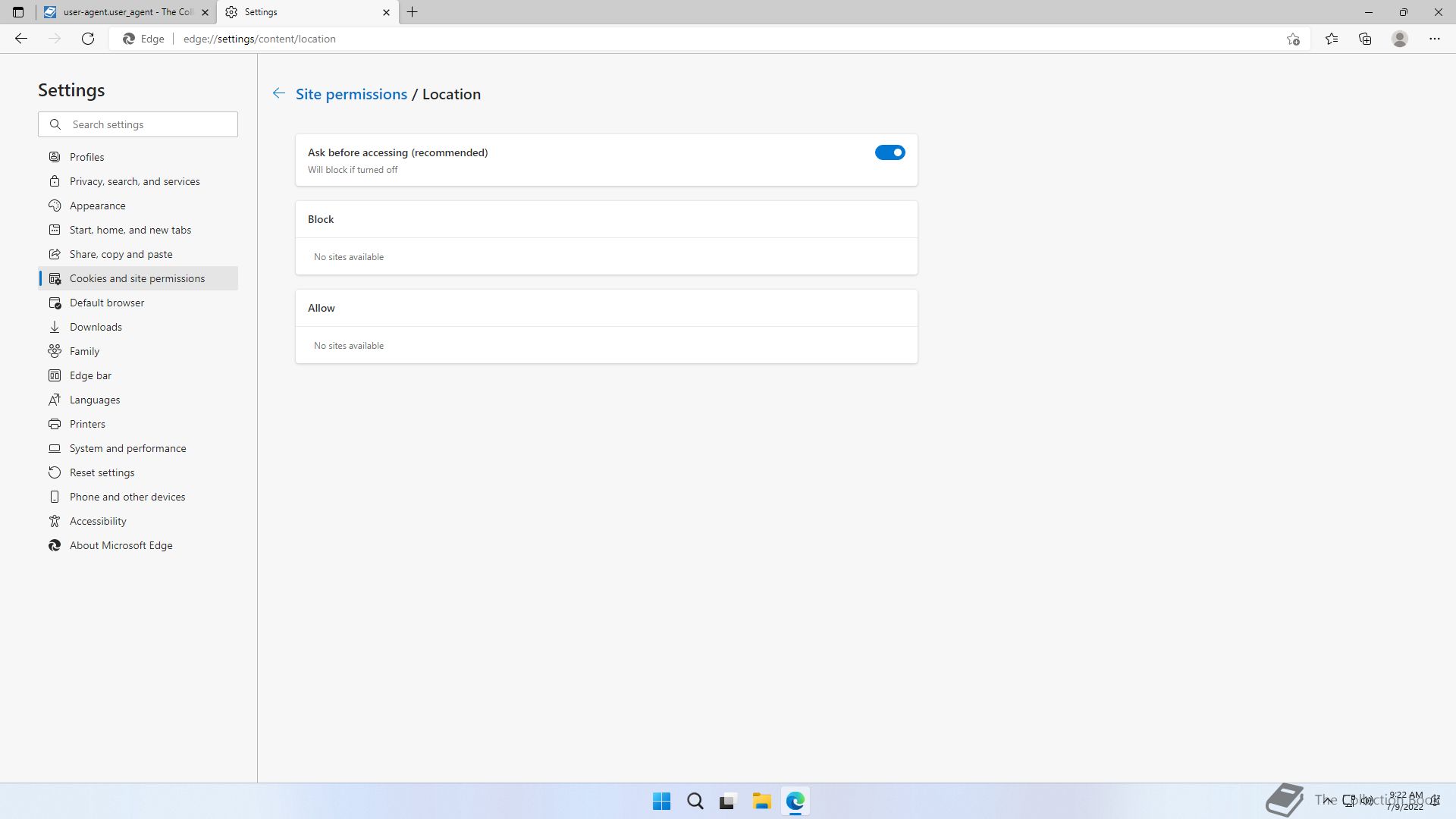The height and width of the screenshot is (819, 1456).
Task: Open Task View in taskbar
Action: pyautogui.click(x=728, y=801)
